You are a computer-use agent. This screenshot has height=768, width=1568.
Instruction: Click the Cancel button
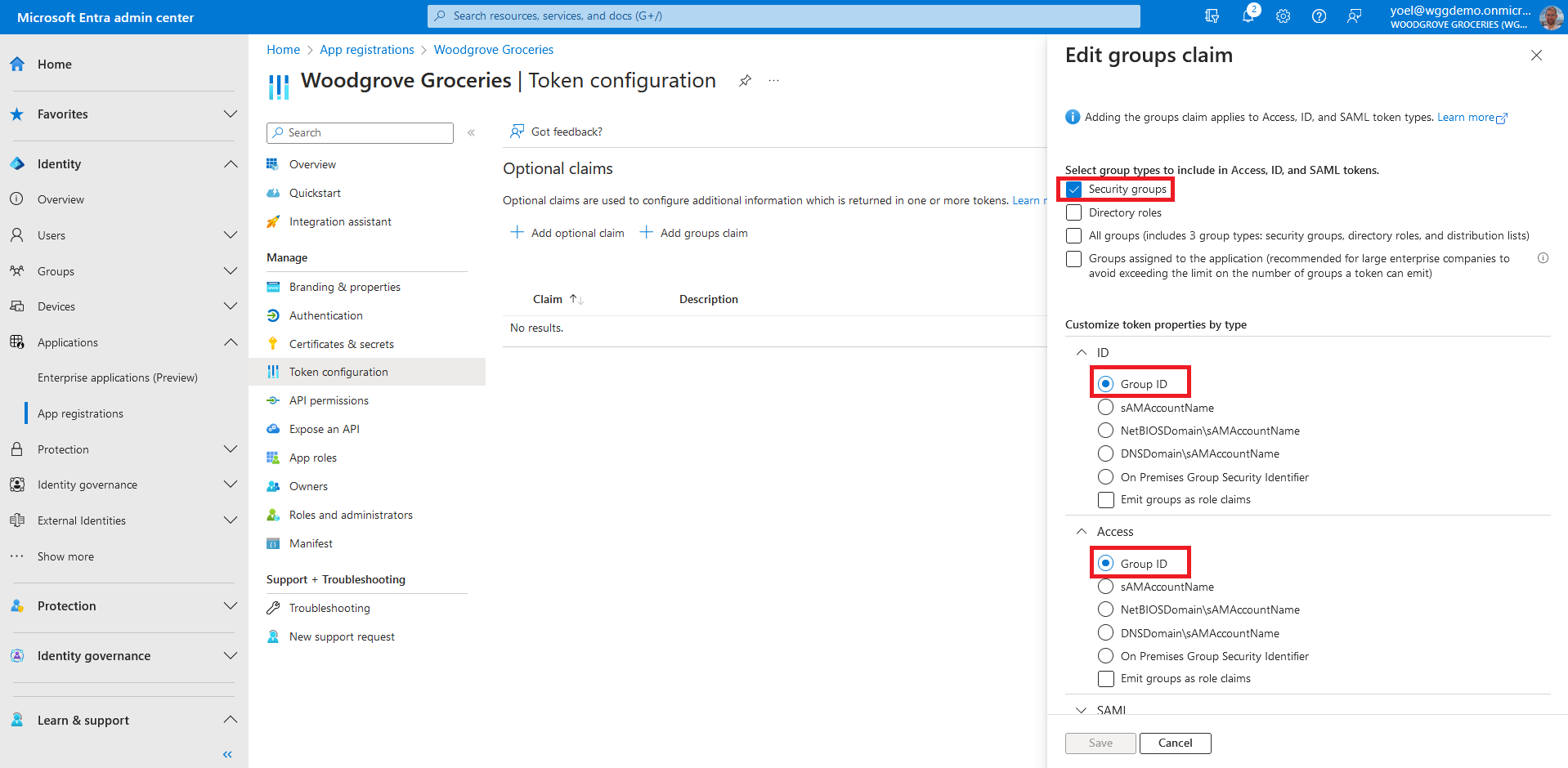click(1175, 743)
